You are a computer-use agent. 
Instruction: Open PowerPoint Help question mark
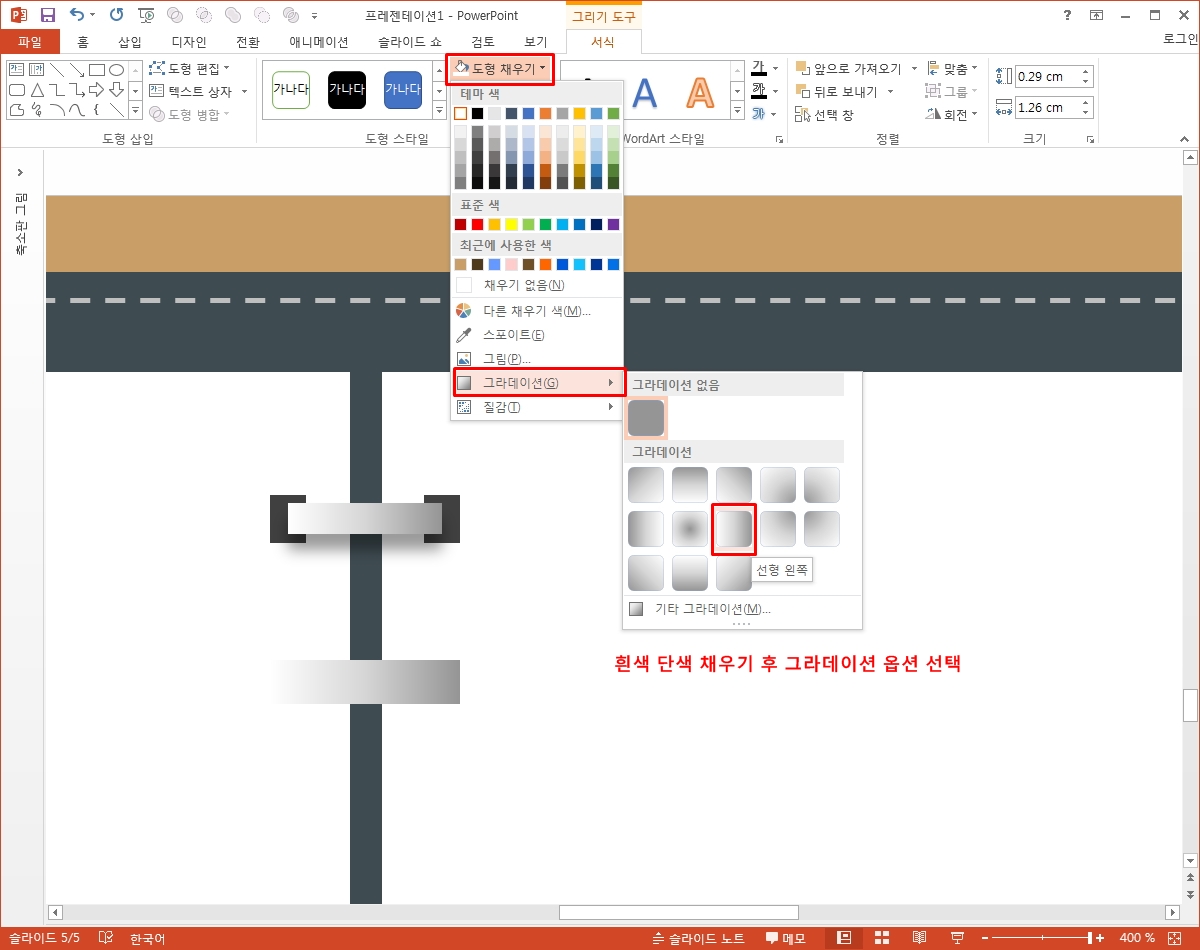[1068, 15]
